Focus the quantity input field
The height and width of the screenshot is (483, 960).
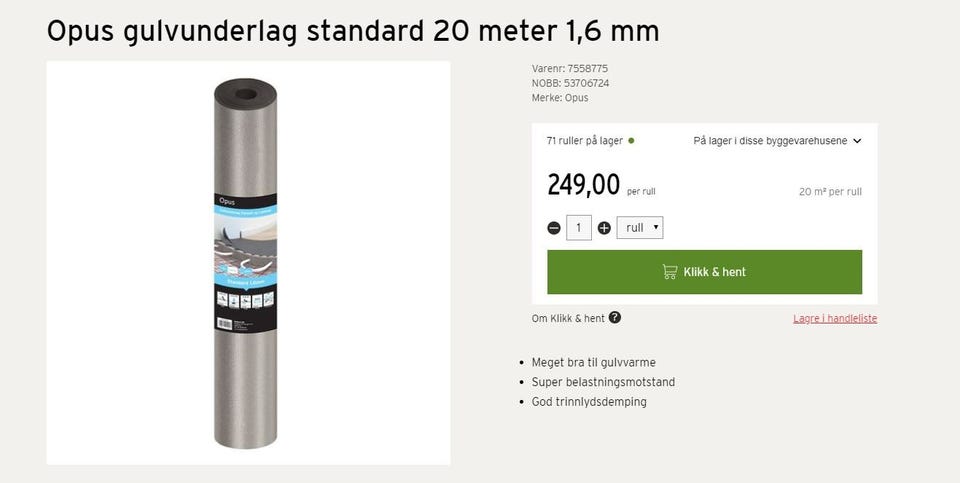pyautogui.click(x=579, y=228)
